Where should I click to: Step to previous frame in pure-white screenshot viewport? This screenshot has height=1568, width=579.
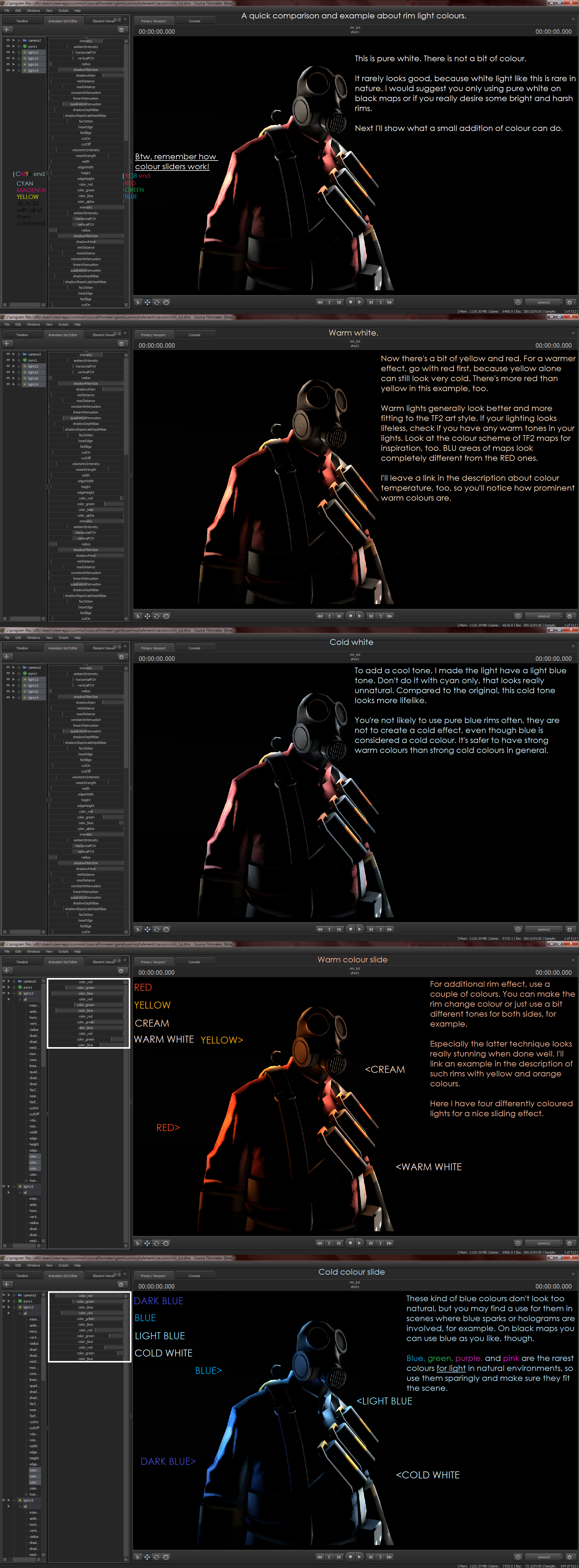tap(339, 302)
